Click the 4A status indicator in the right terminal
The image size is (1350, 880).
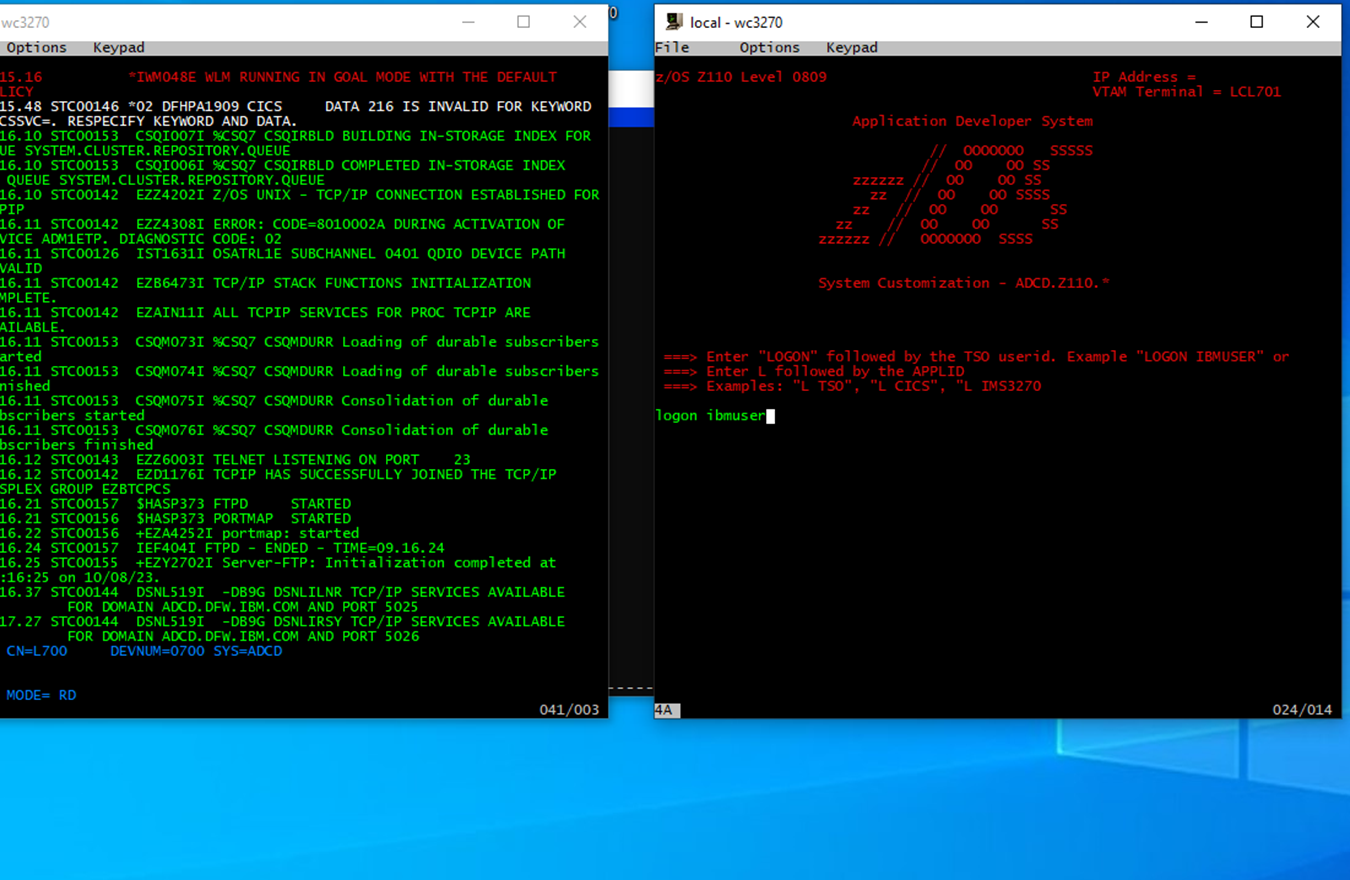pyautogui.click(x=665, y=710)
